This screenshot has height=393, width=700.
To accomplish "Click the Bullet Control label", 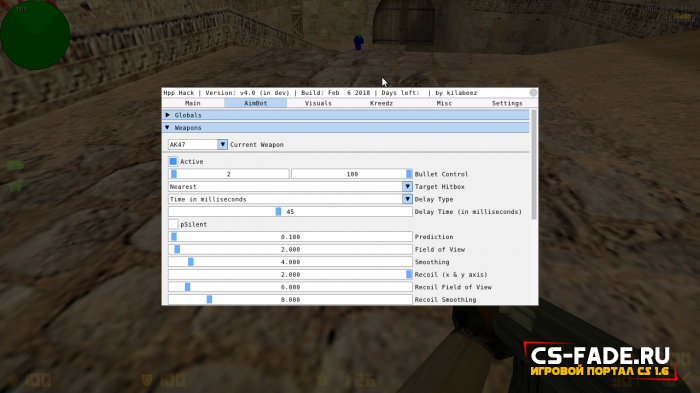I will pyautogui.click(x=441, y=174).
